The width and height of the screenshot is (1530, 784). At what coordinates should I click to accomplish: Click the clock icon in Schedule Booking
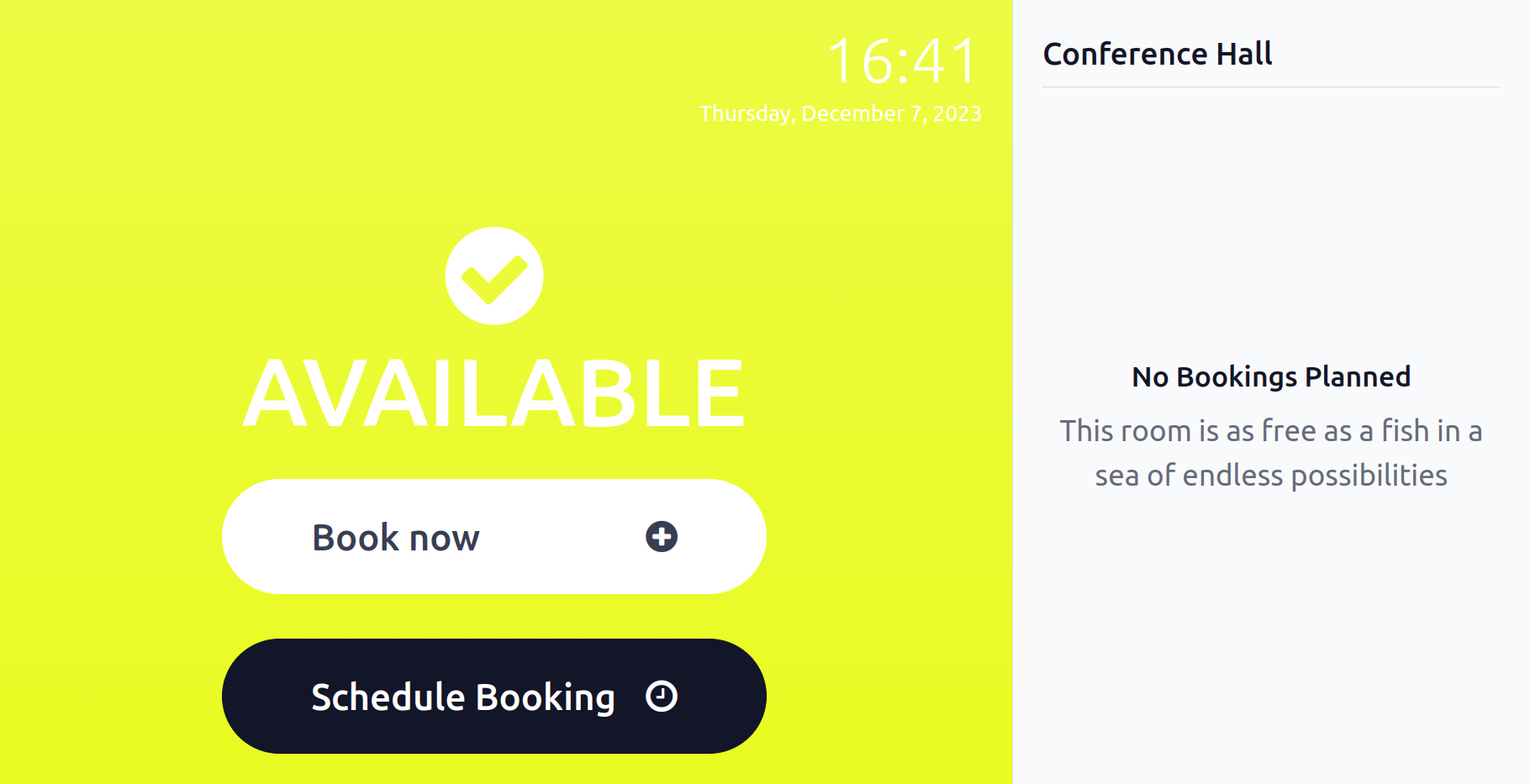point(662,696)
